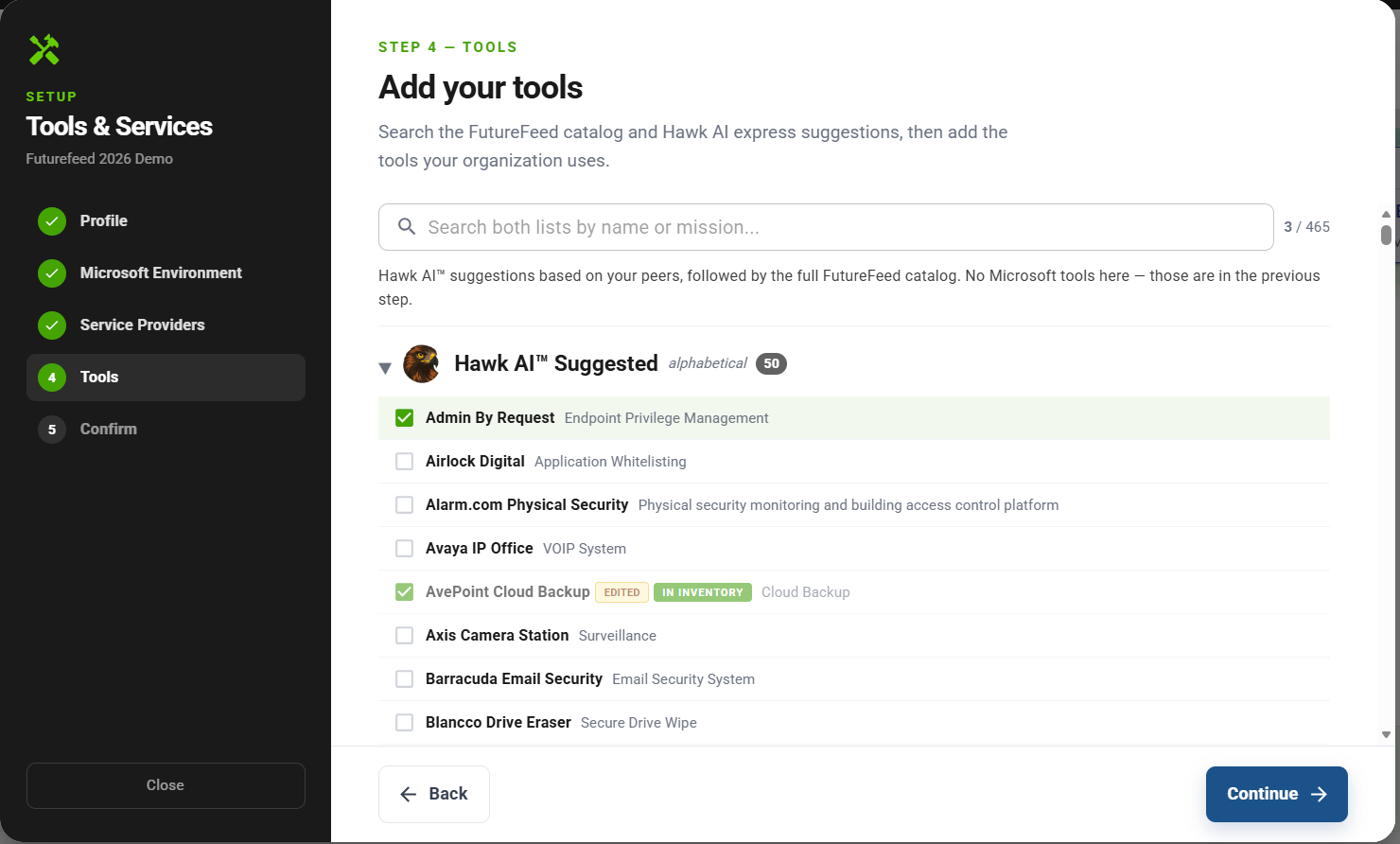Viewport: 1400px width, 844px height.
Task: Collapse the Hawk AI Suggested section
Action: click(385, 368)
